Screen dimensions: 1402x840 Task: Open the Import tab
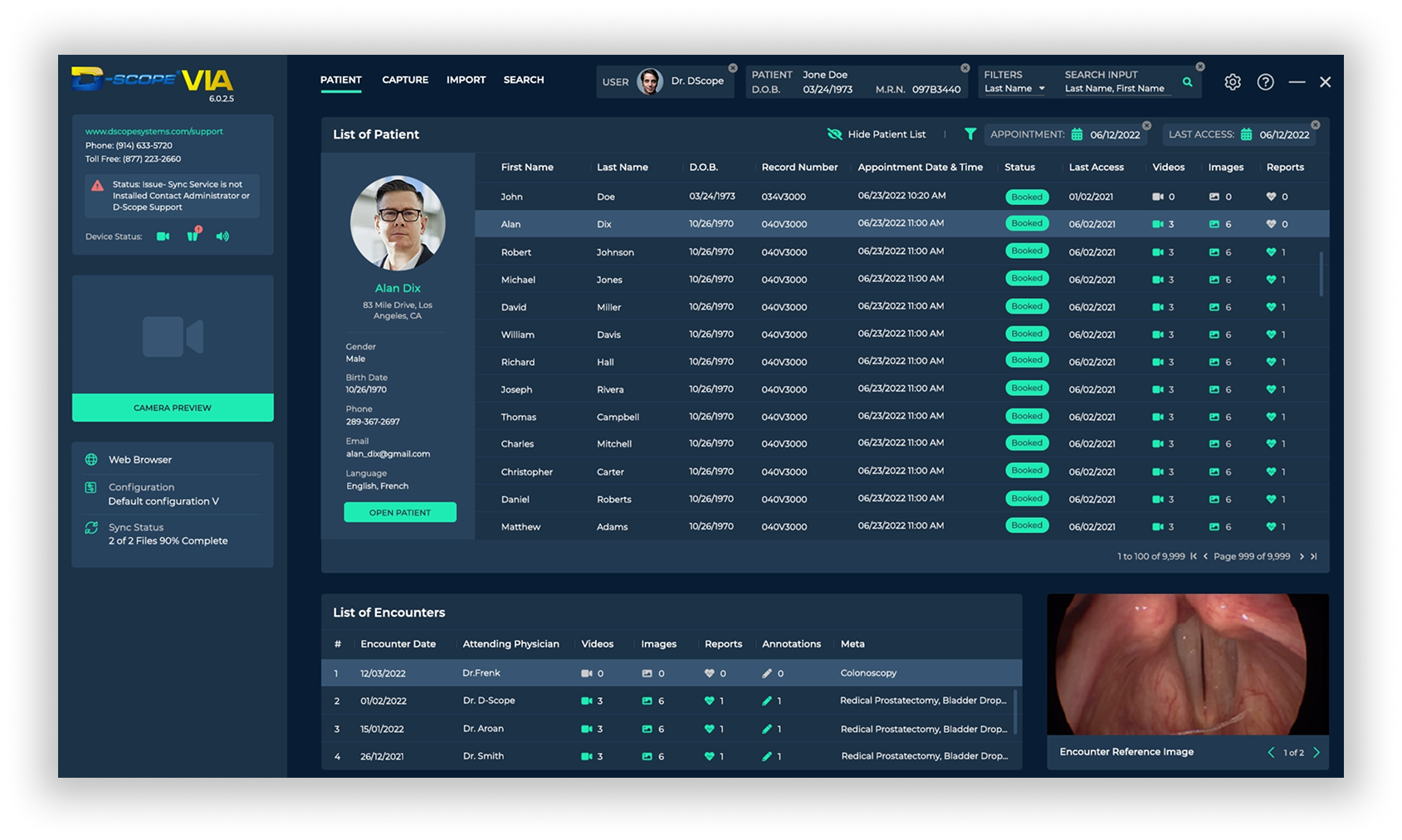click(466, 80)
